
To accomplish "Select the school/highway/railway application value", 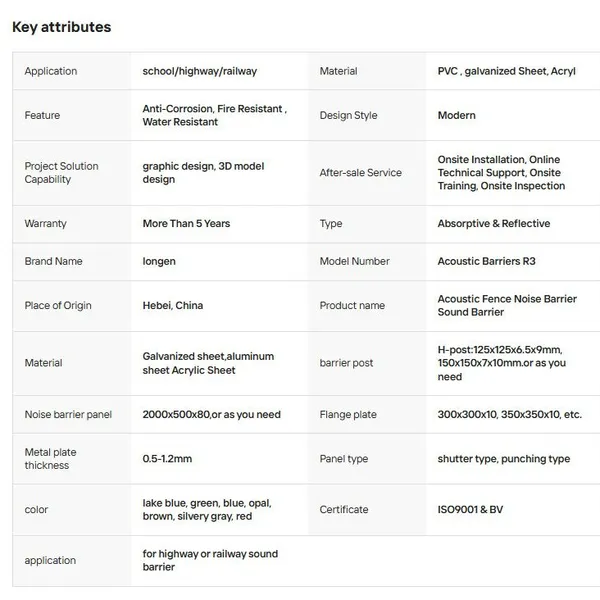I will [x=200, y=71].
